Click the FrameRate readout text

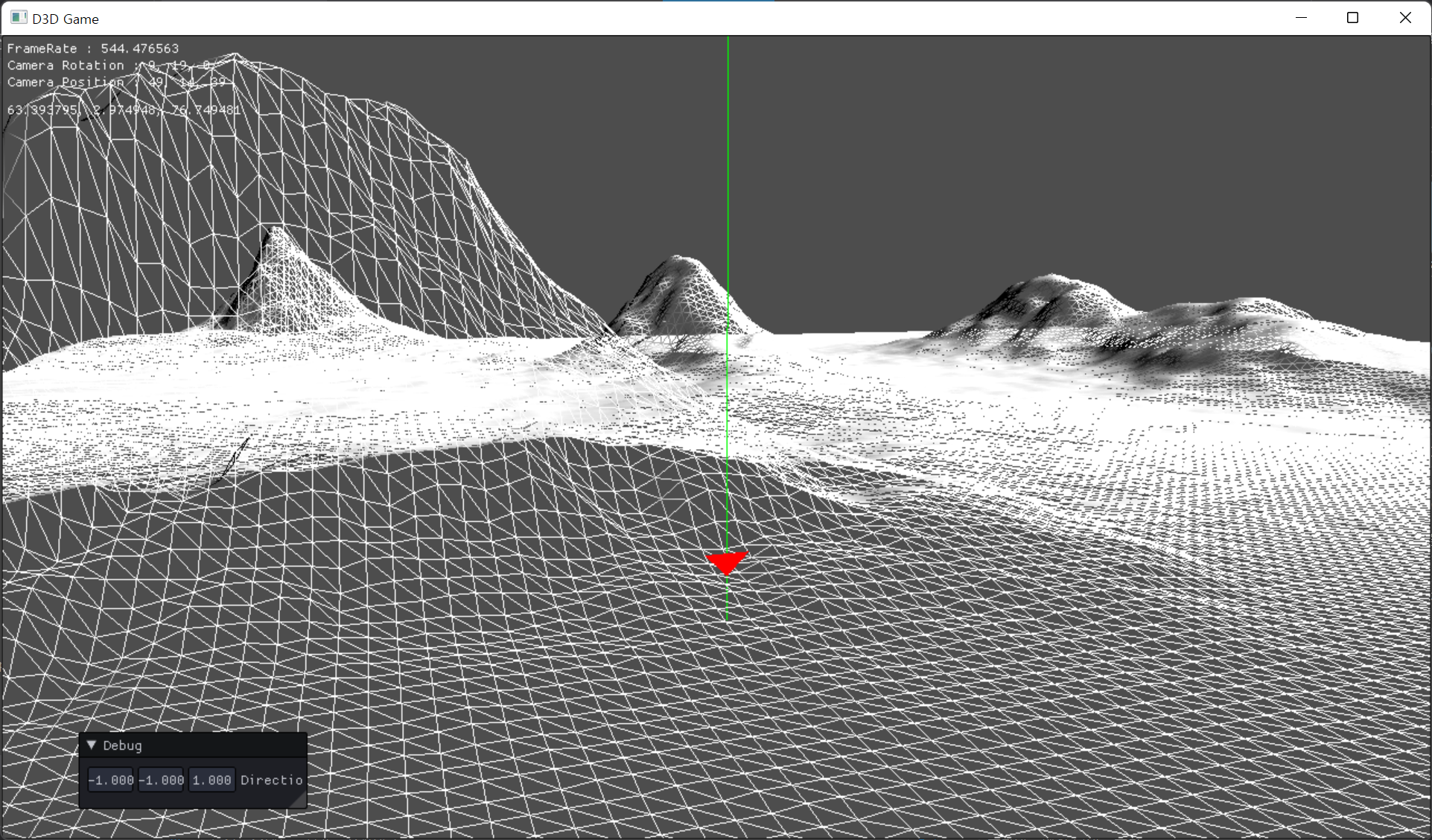[x=93, y=48]
